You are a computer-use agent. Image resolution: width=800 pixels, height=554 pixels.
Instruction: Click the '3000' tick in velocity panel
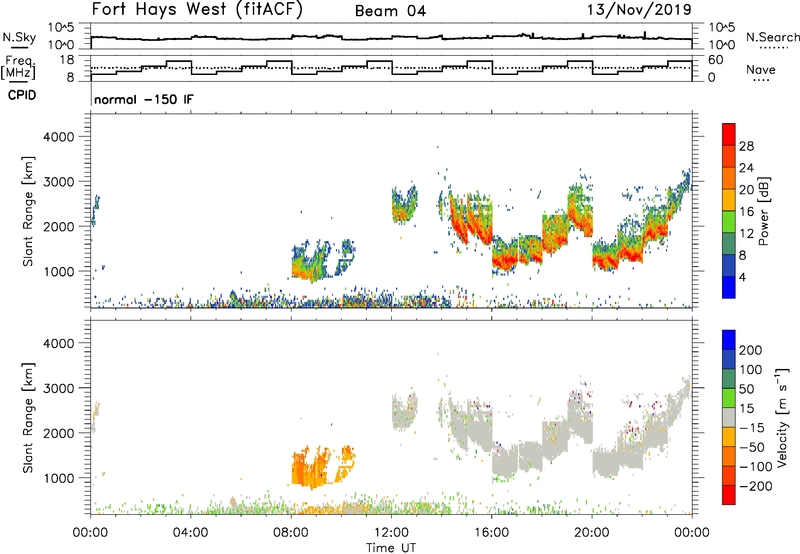click(59, 388)
